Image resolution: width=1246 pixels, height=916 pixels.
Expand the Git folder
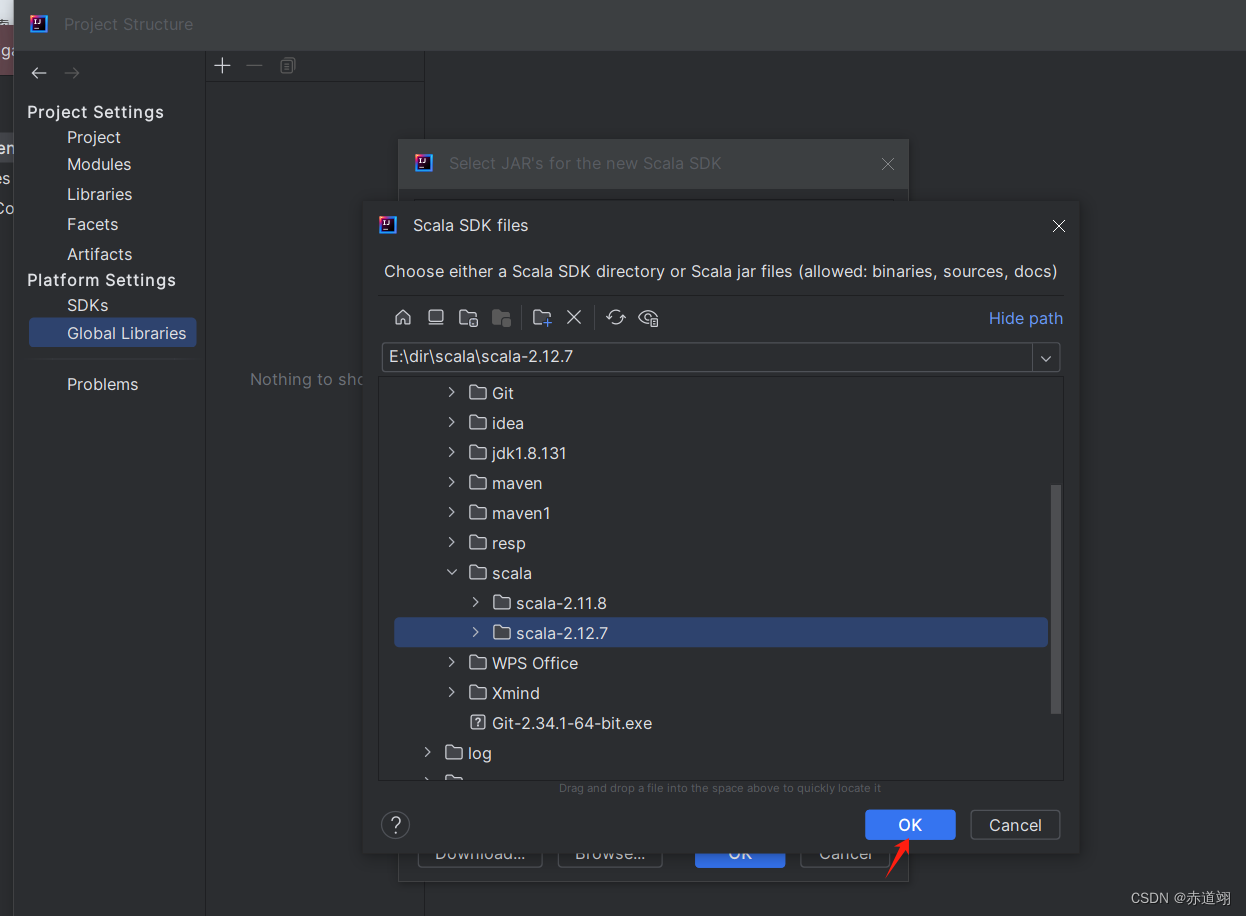click(452, 393)
